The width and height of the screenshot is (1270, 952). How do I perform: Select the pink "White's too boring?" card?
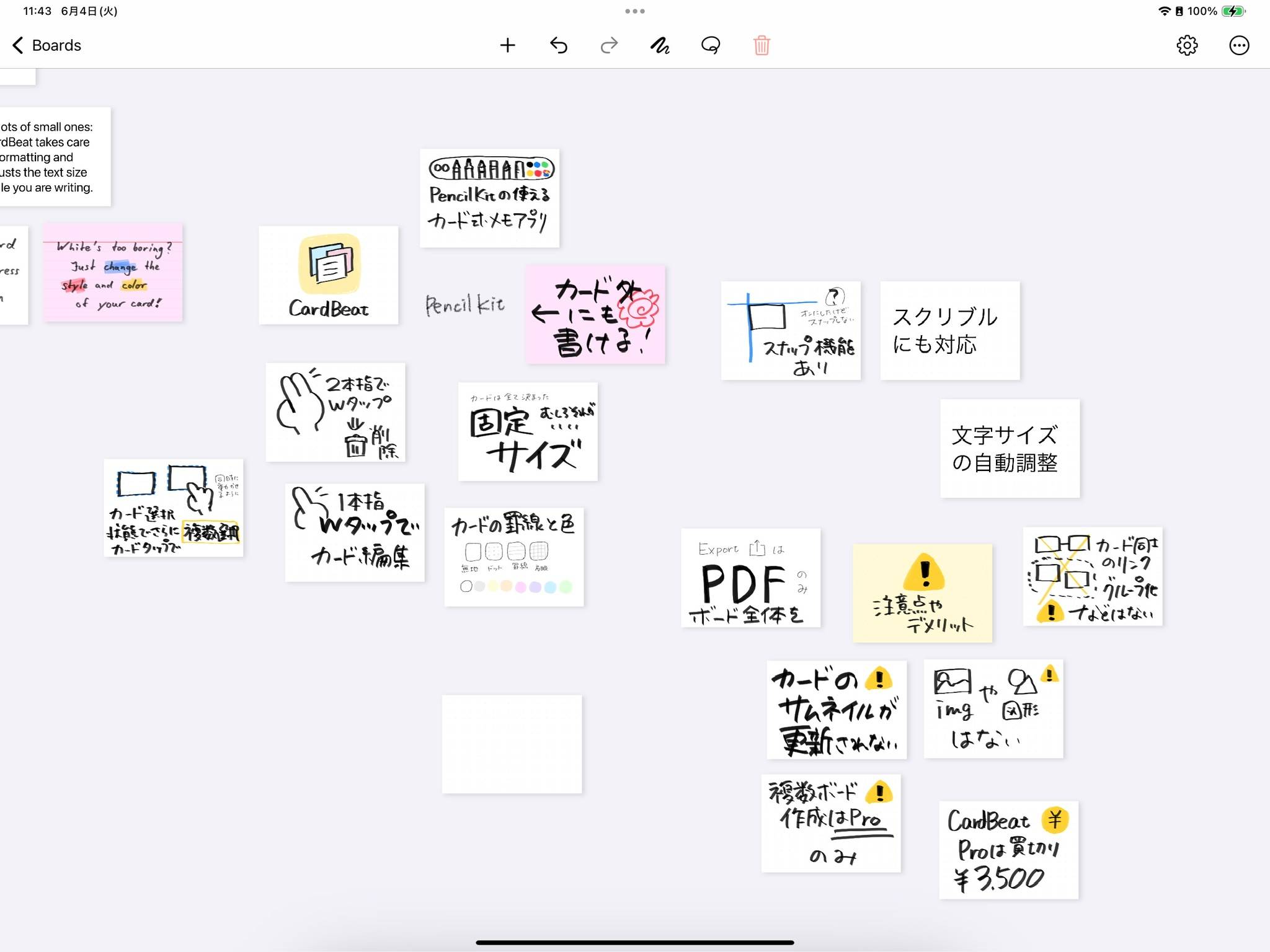113,272
